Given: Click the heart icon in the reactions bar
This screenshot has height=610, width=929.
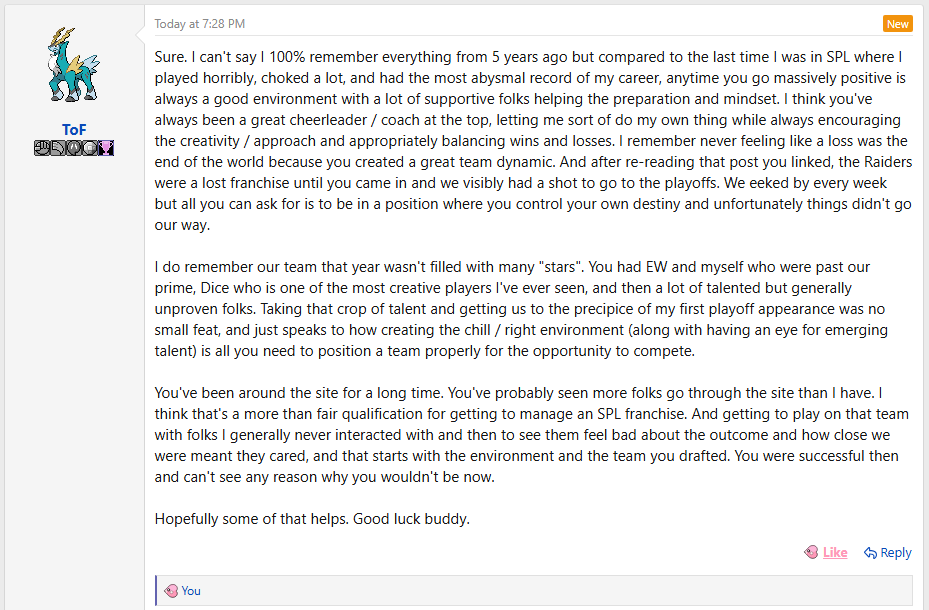Looking at the screenshot, I should [x=171, y=590].
